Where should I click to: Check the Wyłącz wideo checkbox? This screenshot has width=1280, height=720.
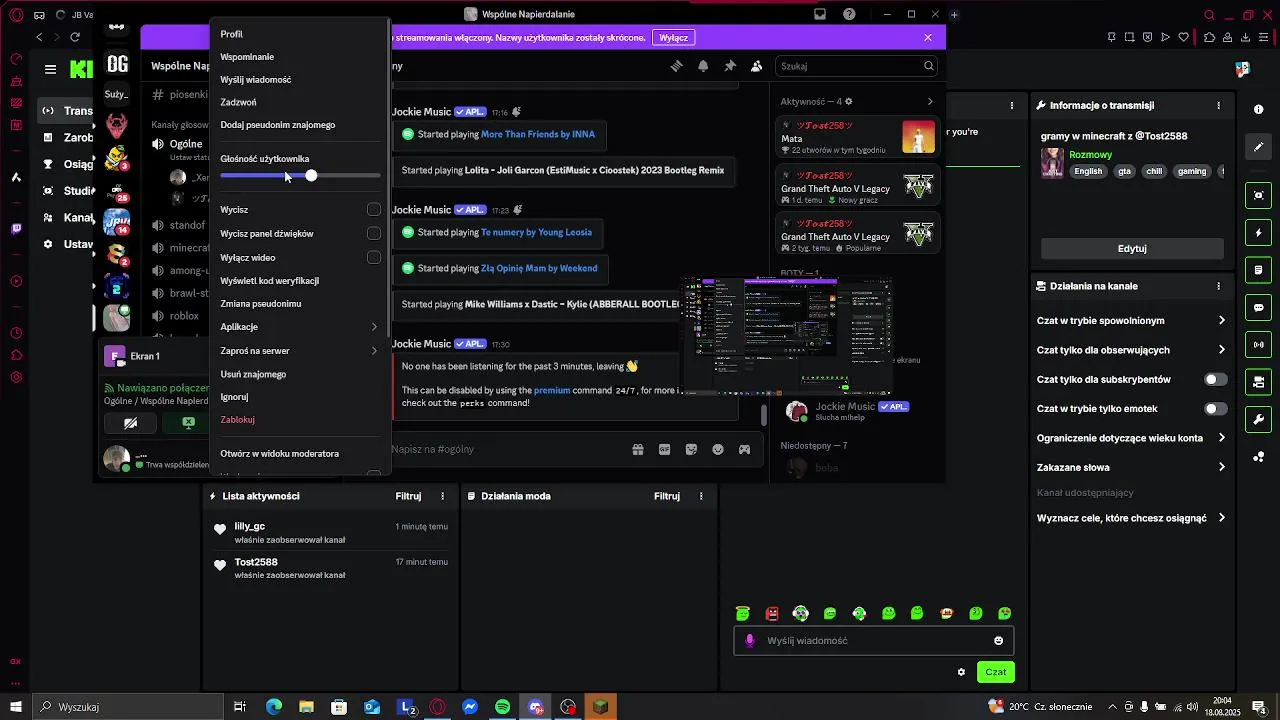pyautogui.click(x=374, y=258)
